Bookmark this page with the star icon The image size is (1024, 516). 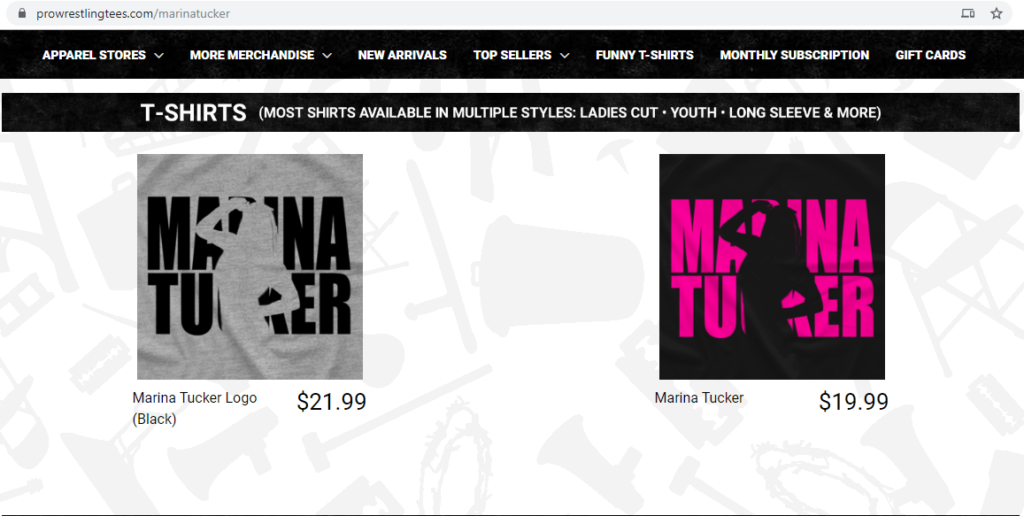tap(996, 13)
